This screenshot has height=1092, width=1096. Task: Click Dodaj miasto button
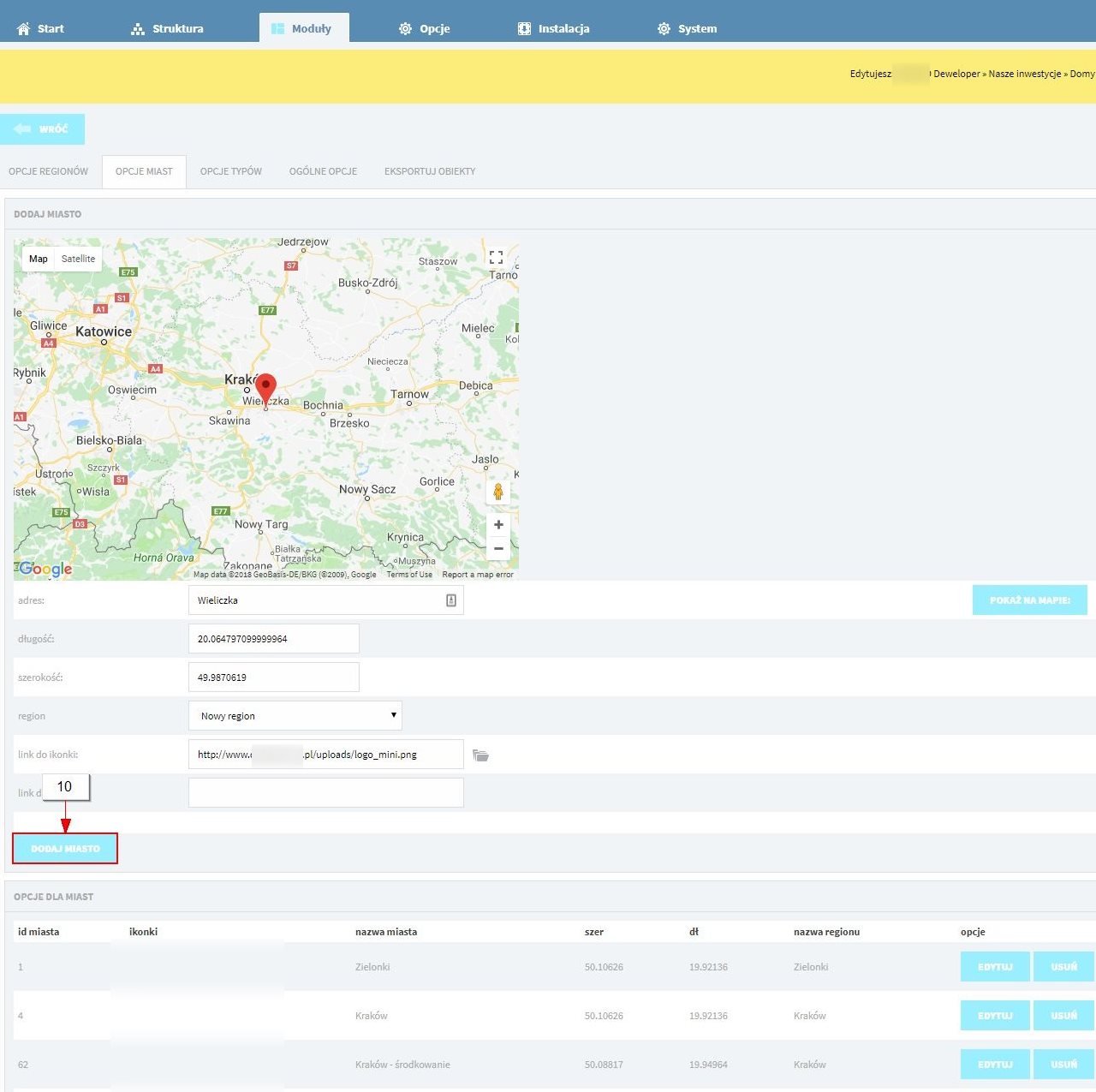(65, 849)
